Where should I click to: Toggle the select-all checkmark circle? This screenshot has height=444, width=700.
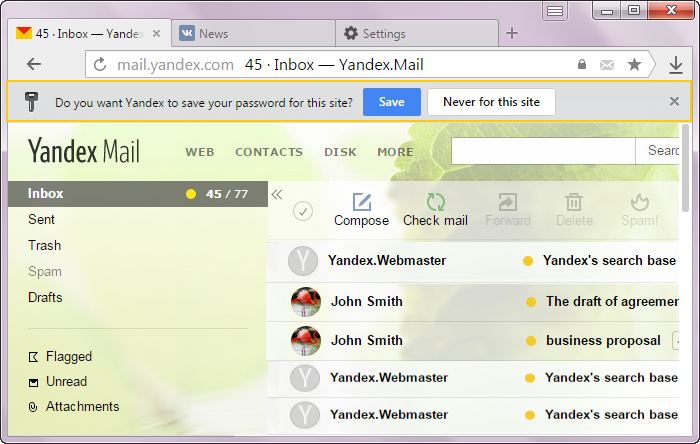coord(303,211)
